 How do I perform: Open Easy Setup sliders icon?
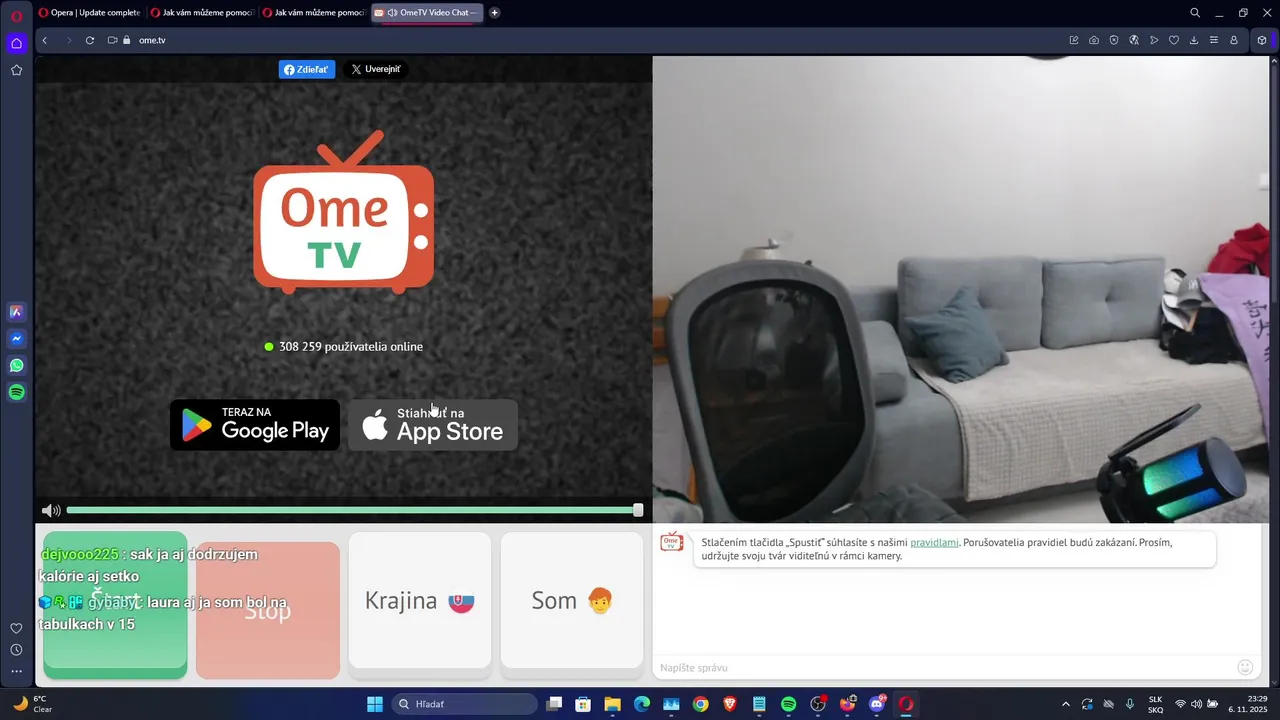pos(1214,40)
